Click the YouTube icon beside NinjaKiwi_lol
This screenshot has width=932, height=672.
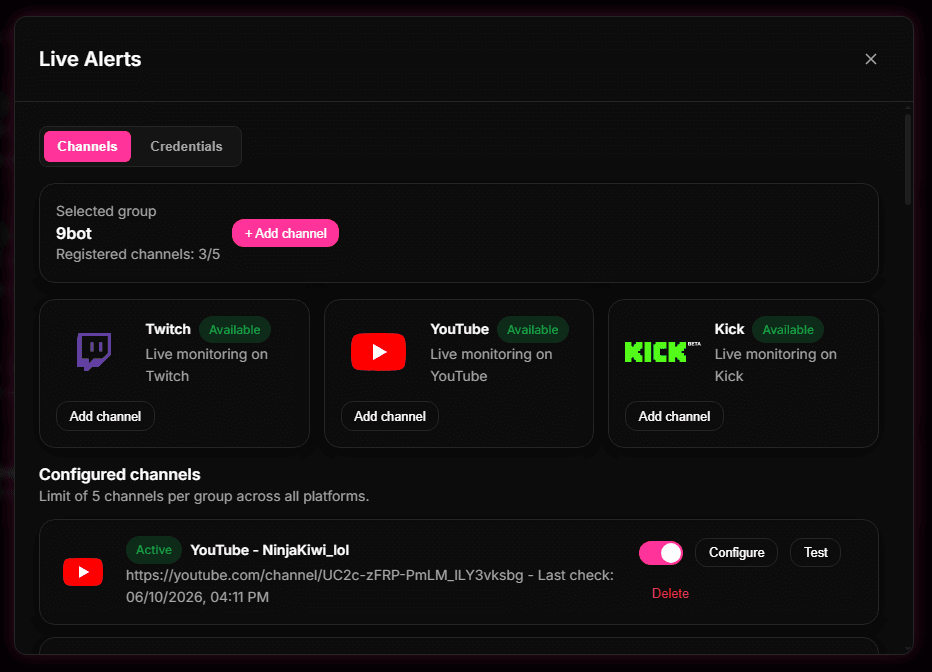point(83,572)
